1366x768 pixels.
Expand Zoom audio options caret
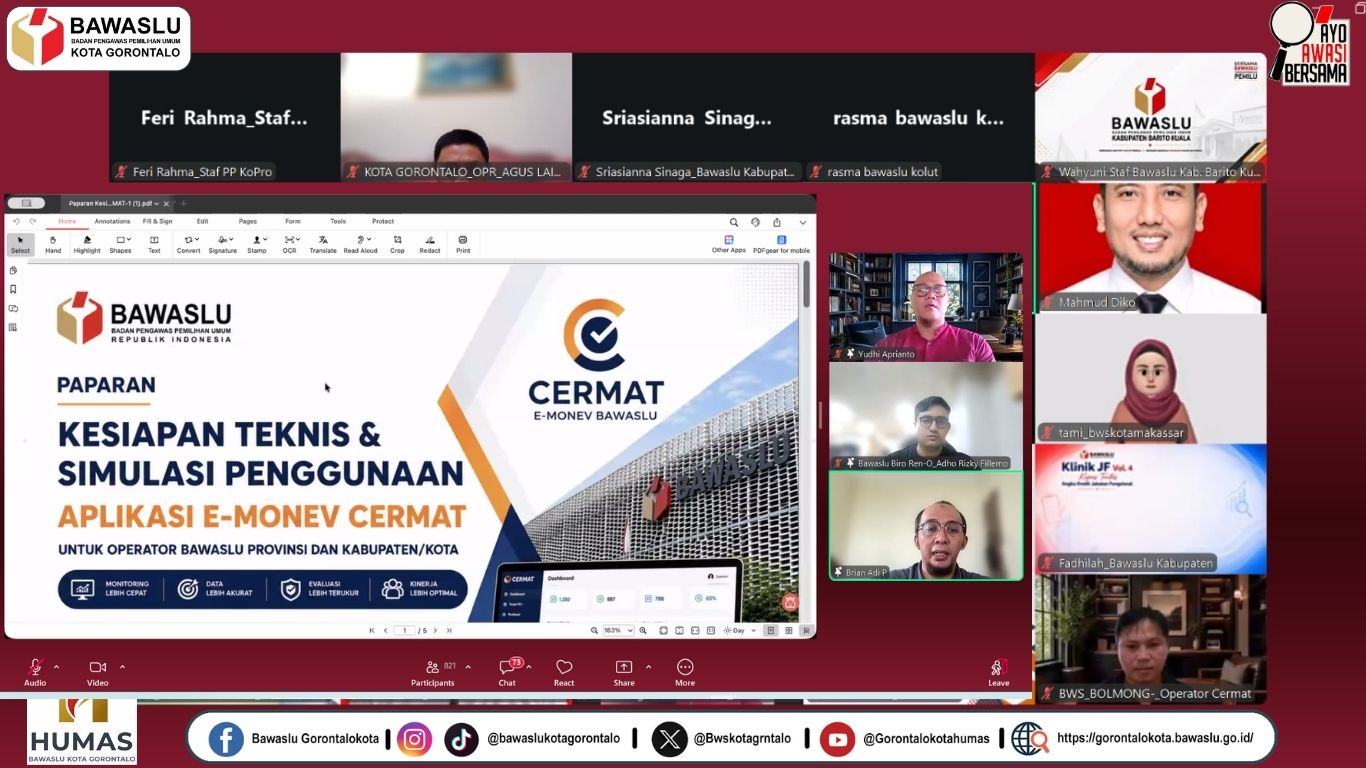pos(56,667)
